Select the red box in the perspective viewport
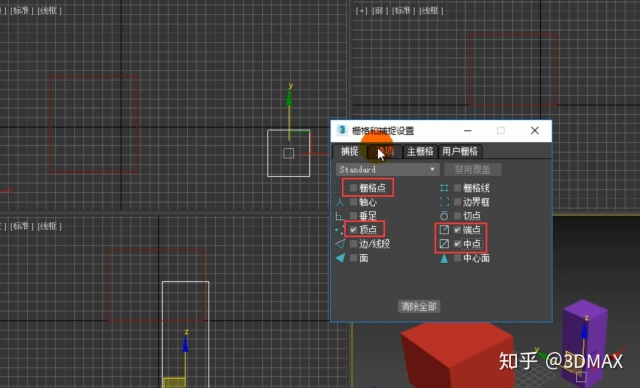 [x=457, y=355]
